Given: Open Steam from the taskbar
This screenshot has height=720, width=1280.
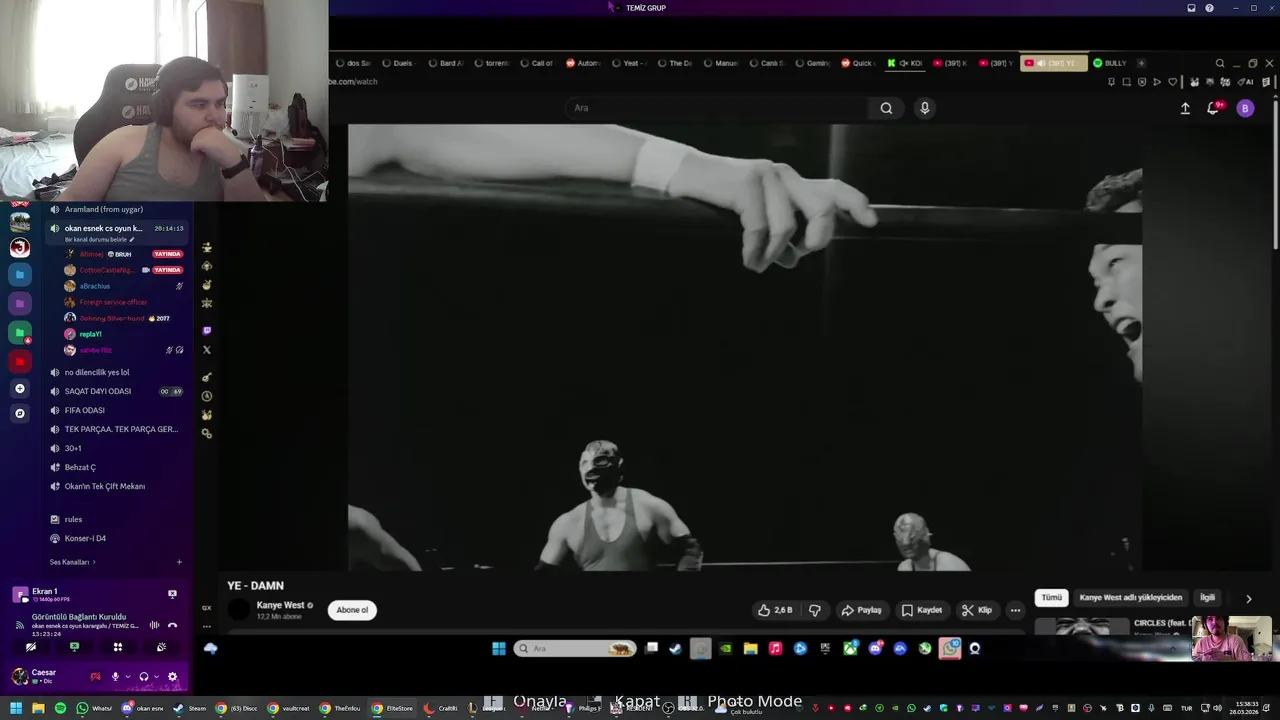Looking at the screenshot, I should click(x=188, y=708).
